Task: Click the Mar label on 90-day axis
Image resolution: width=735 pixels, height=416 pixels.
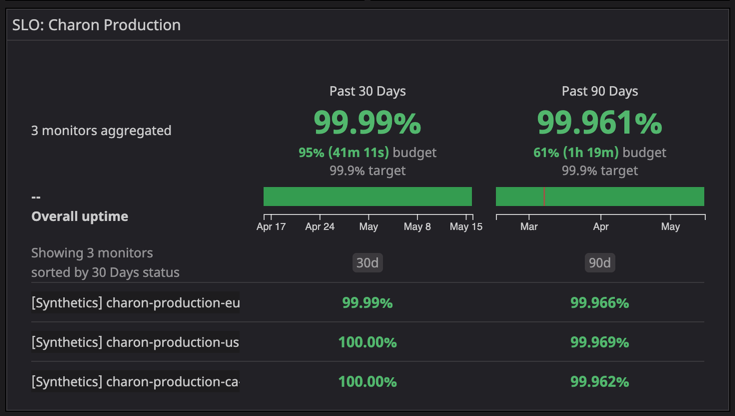Action: click(x=529, y=227)
